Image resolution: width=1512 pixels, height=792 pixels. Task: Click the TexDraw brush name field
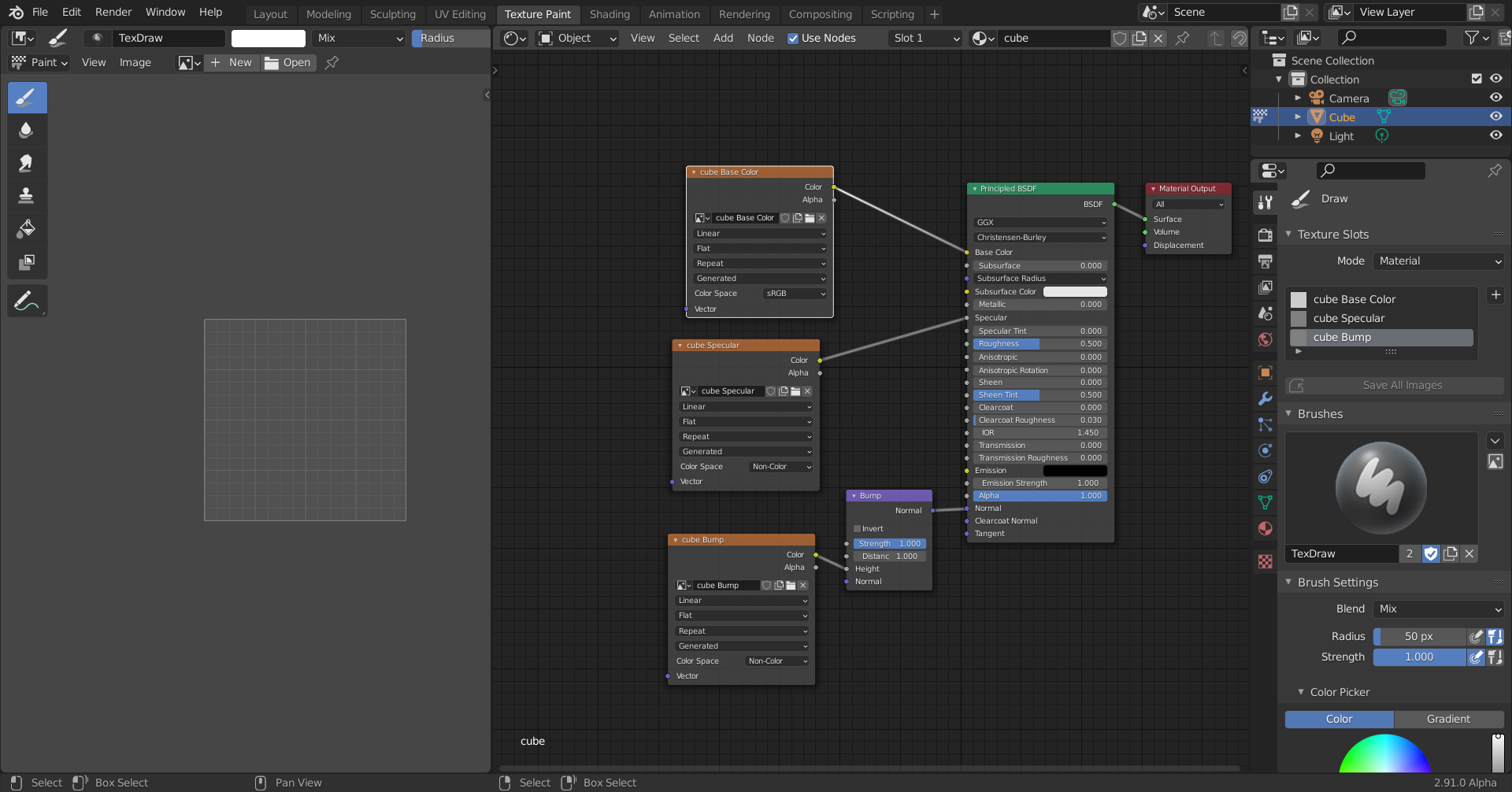tap(168, 37)
